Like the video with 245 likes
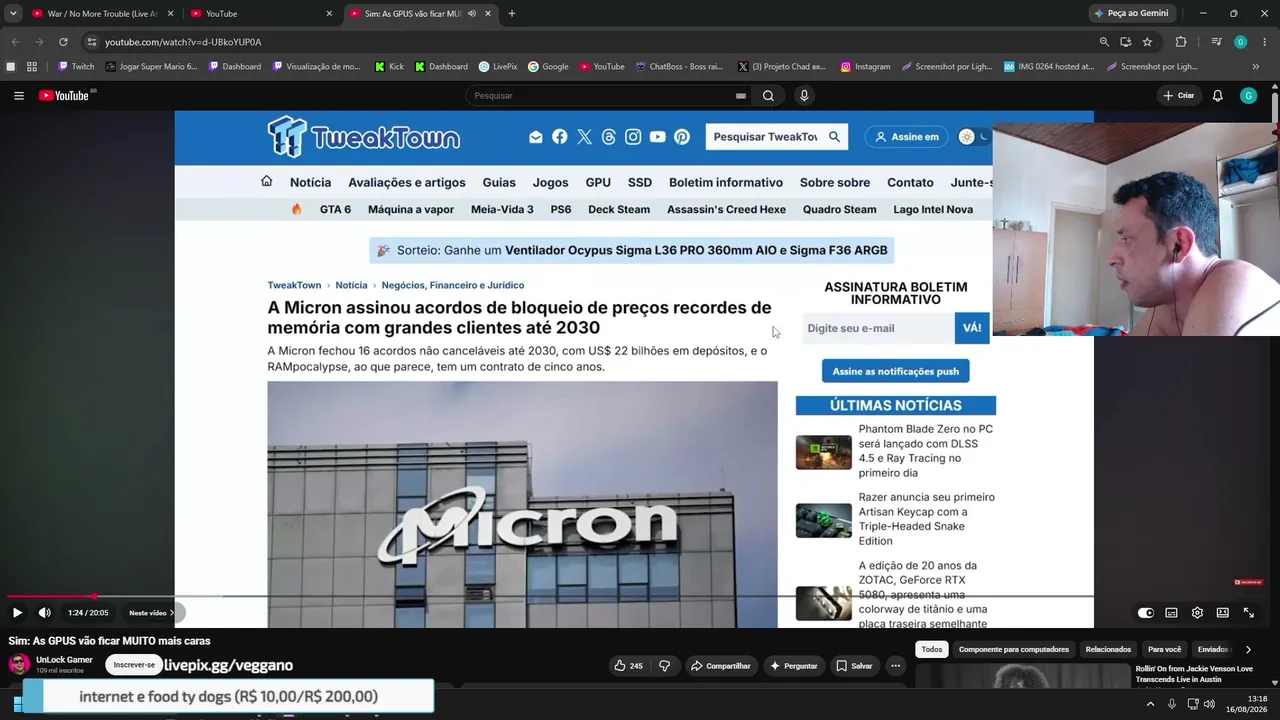The image size is (1280, 720). [629, 666]
